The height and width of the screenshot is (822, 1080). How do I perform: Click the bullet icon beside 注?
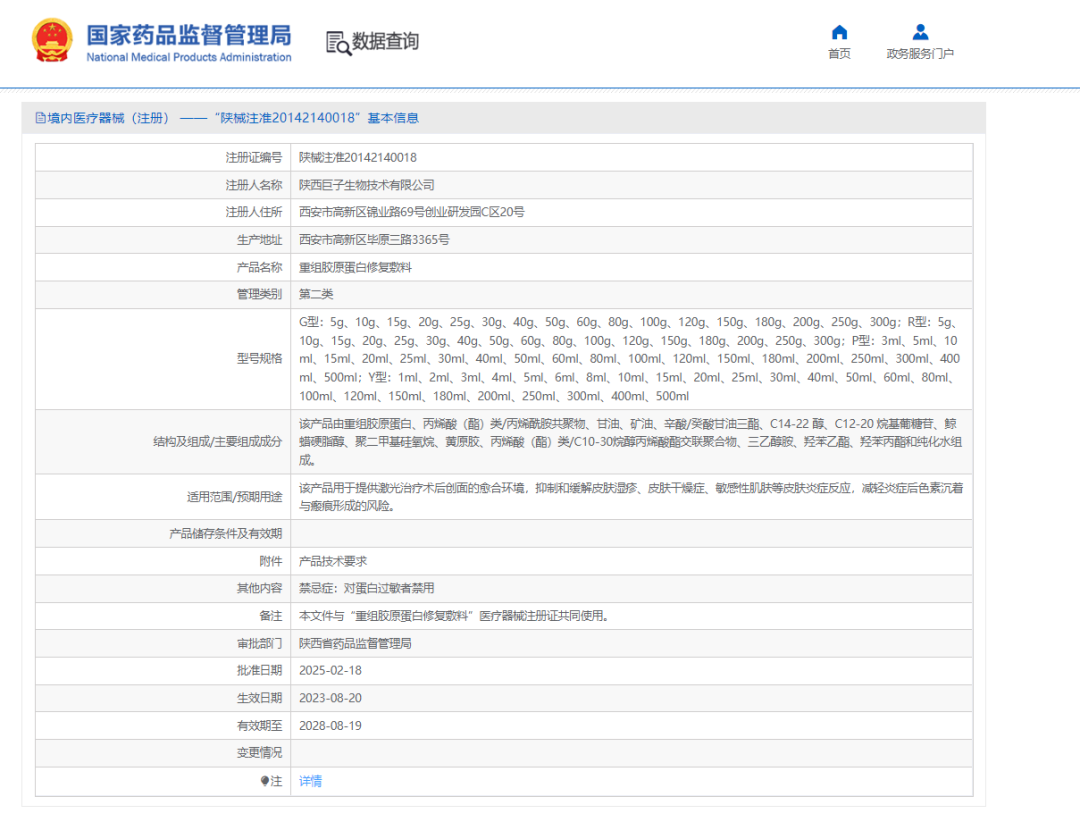[264, 781]
